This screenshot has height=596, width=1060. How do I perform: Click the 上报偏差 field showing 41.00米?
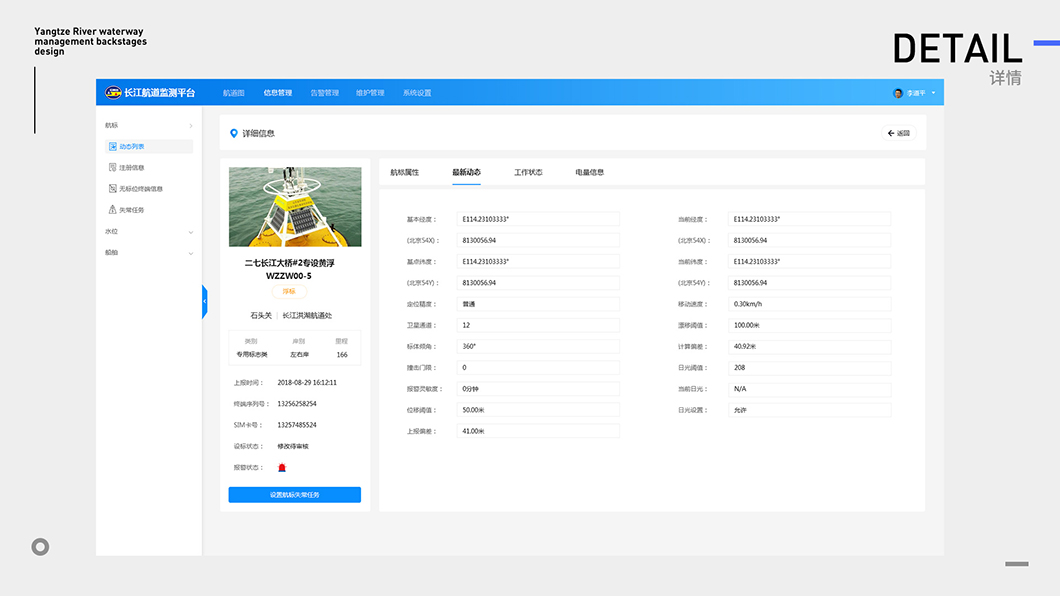(538, 431)
